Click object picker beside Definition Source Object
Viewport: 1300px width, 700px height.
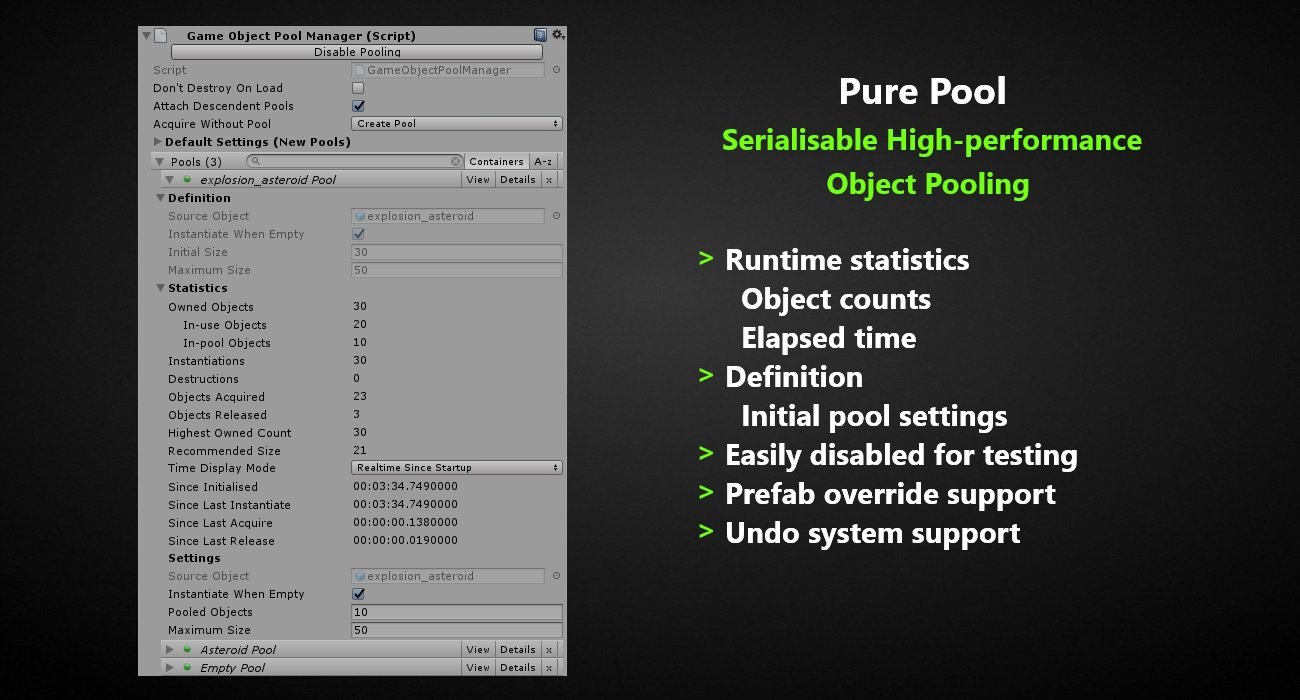tap(557, 216)
